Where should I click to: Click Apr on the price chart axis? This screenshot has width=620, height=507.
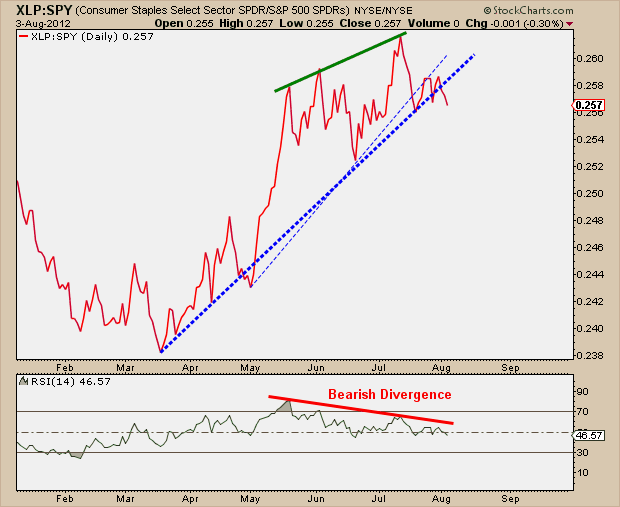190,368
